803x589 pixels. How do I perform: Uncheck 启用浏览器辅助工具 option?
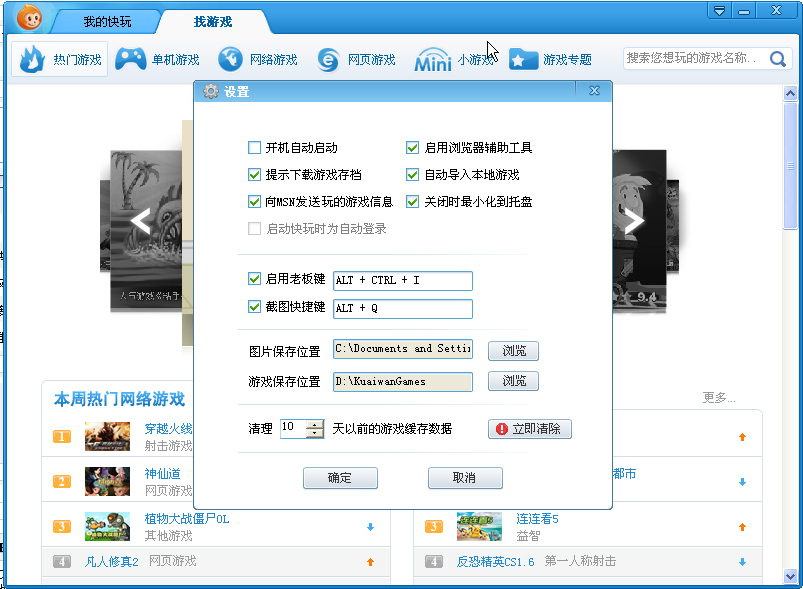tap(412, 148)
